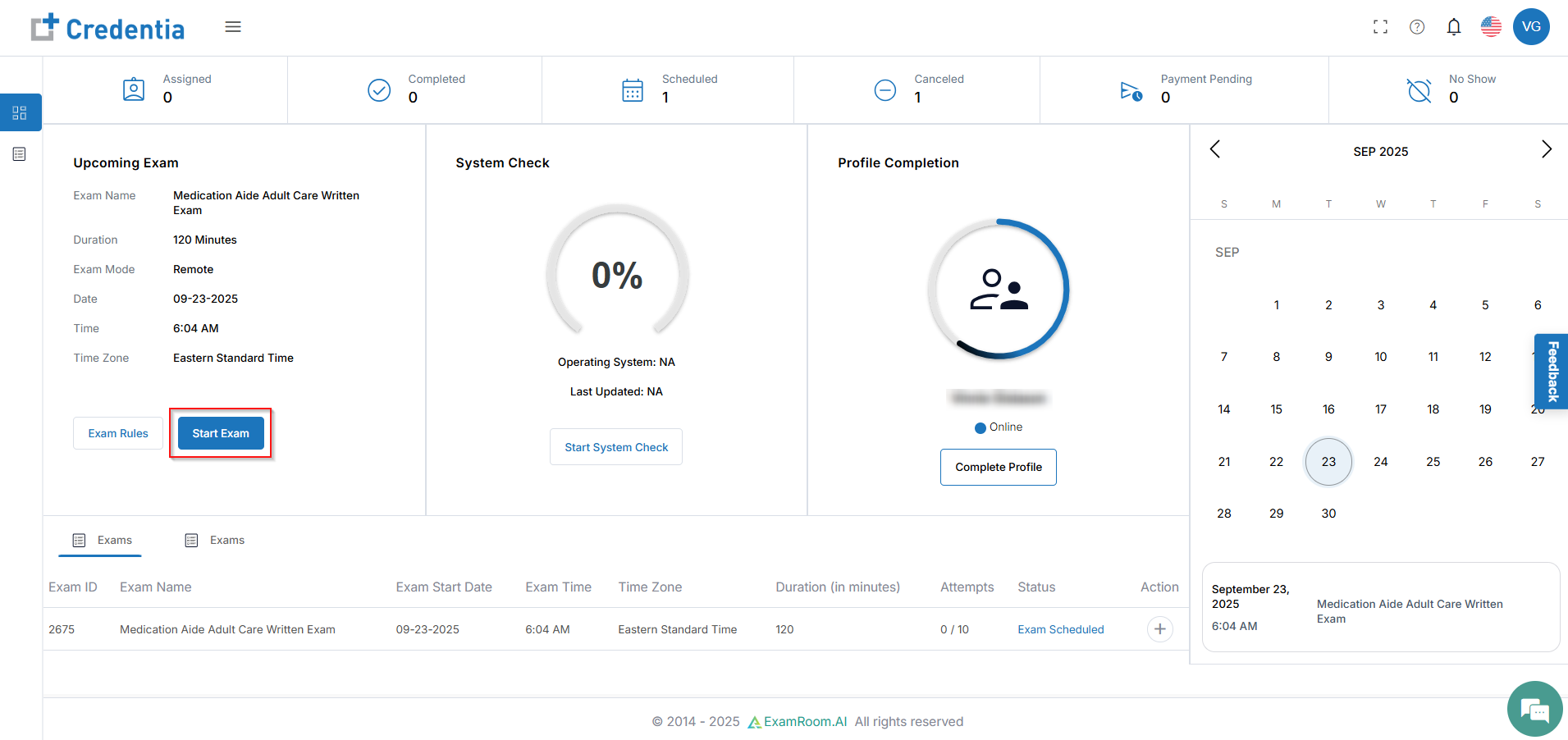This screenshot has width=1568, height=740.
Task: Select the dashboard grid icon in sidebar
Action: pyautogui.click(x=20, y=112)
